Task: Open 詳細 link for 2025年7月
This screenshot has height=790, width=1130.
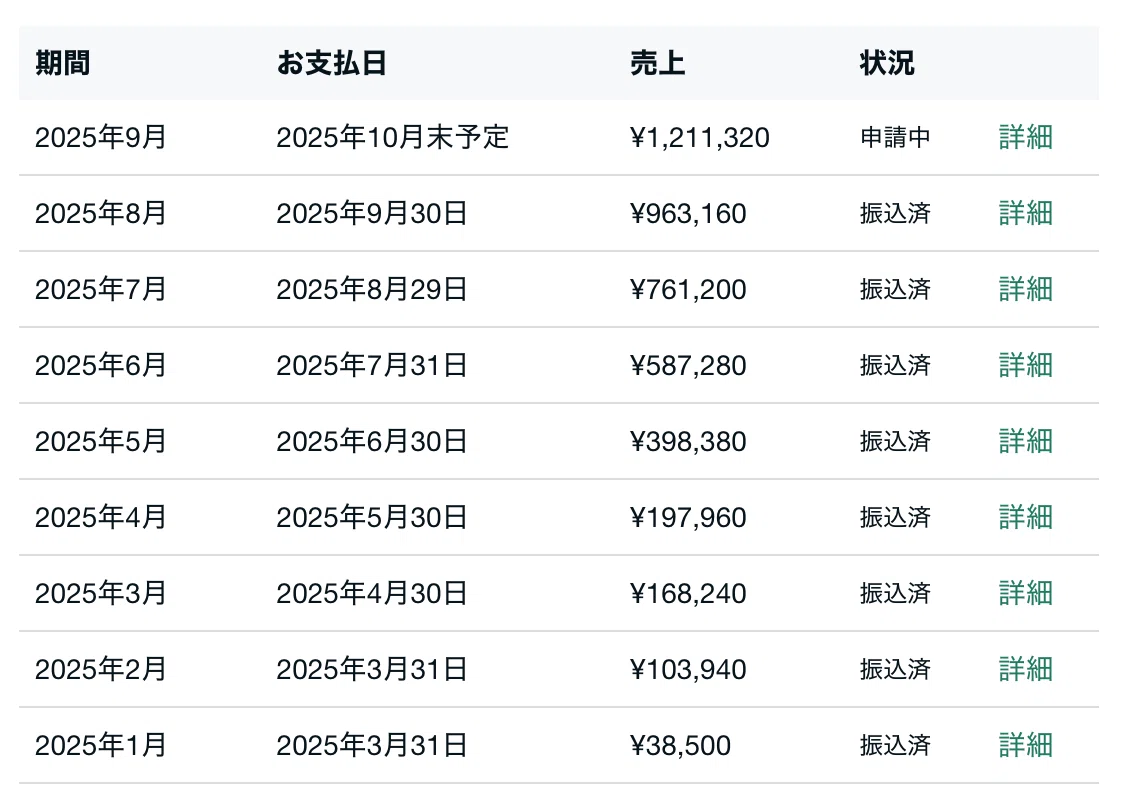Action: pyautogui.click(x=1026, y=289)
